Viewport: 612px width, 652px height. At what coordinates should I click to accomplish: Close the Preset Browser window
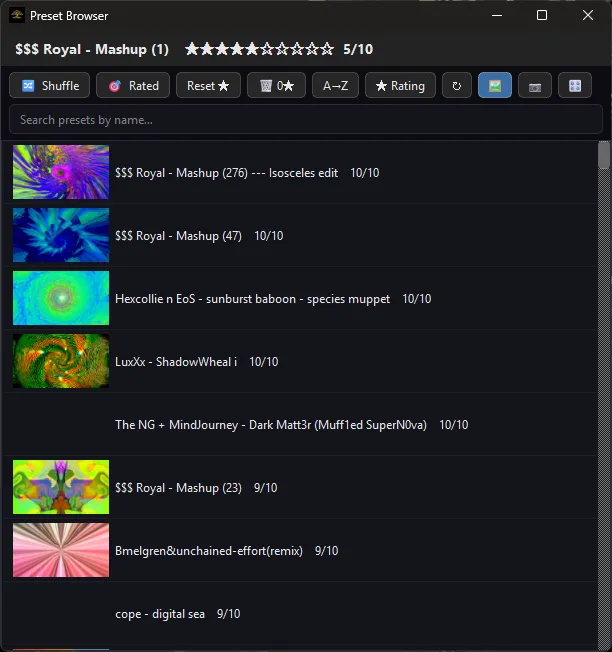point(588,15)
